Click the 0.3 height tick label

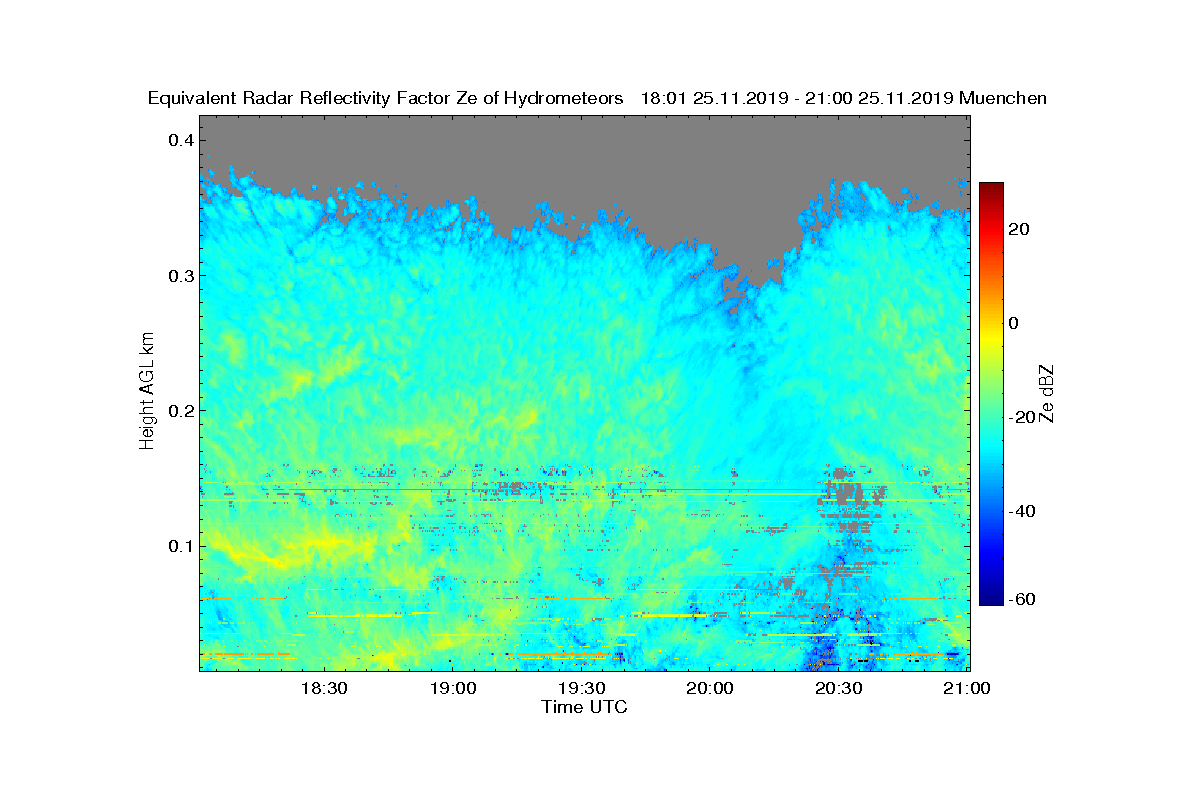click(180, 275)
